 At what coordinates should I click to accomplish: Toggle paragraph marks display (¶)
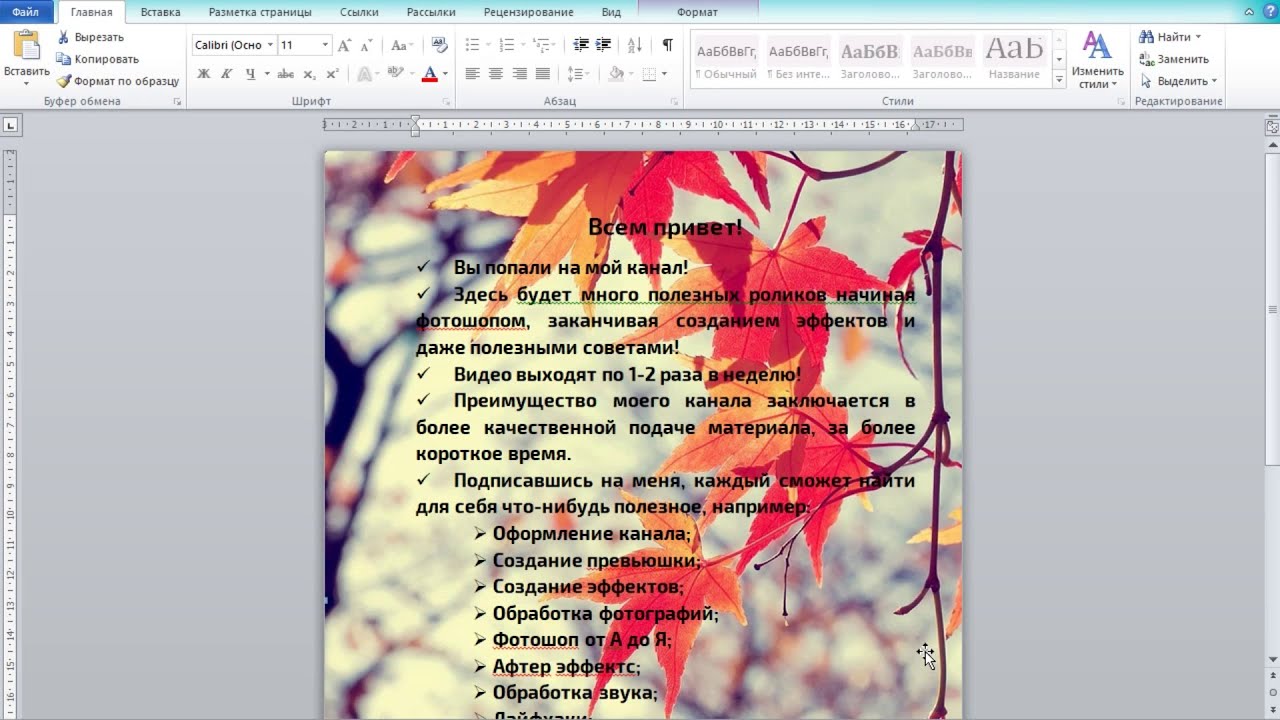[667, 45]
